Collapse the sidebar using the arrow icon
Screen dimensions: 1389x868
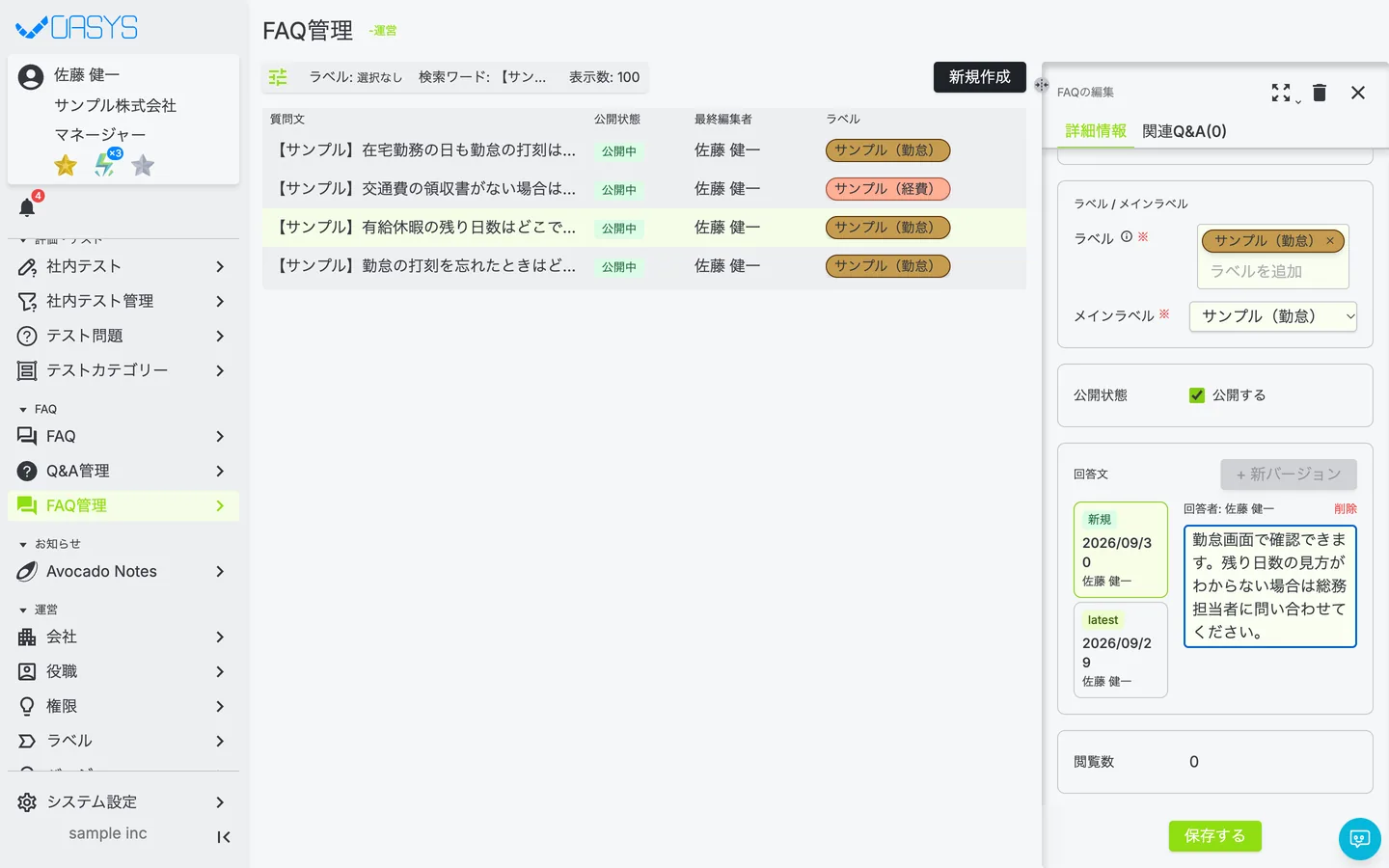click(x=224, y=837)
